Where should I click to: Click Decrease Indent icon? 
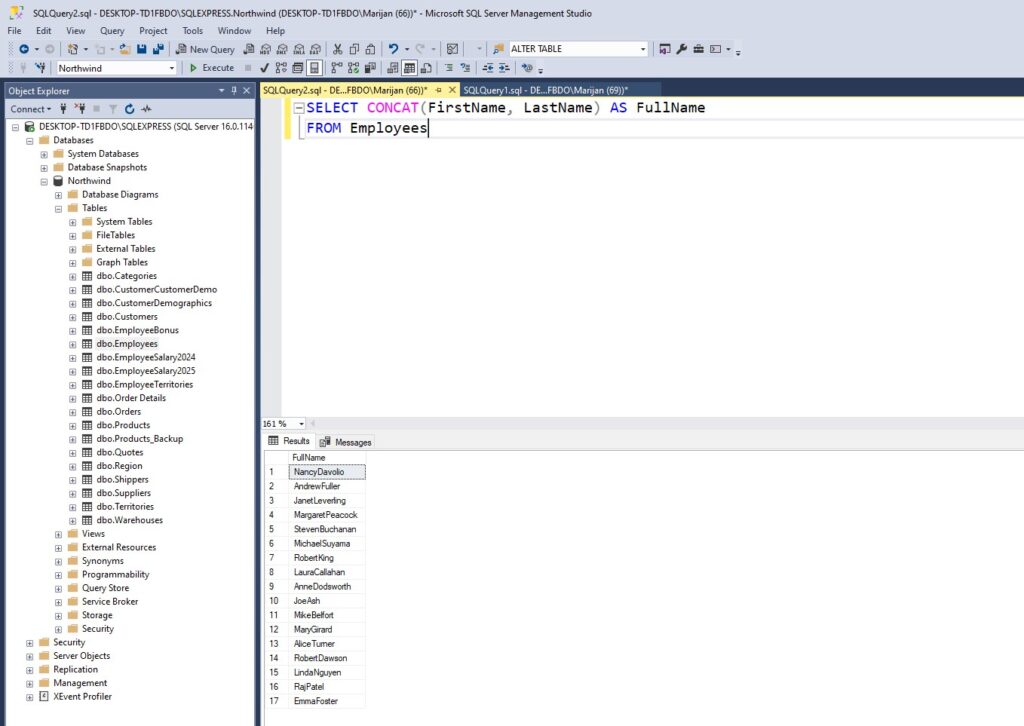coord(488,68)
